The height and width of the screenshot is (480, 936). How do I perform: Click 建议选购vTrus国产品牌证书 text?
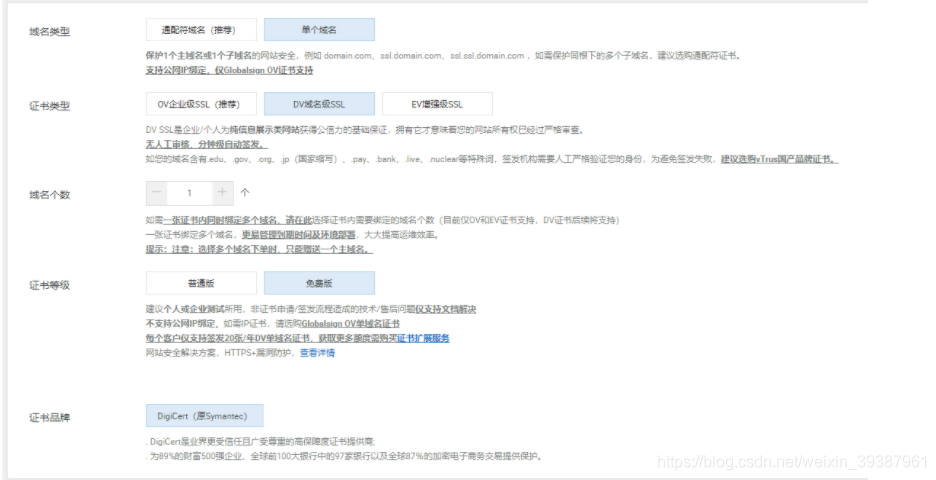coord(779,159)
